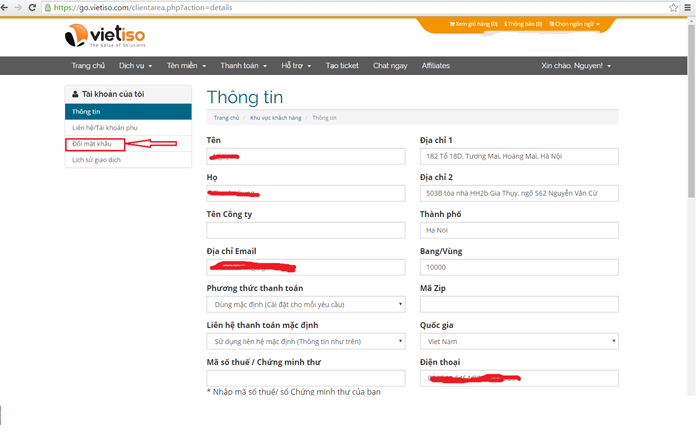
Task: Open 'Lịch sử giao dịch' in the sidebar
Action: [99, 161]
